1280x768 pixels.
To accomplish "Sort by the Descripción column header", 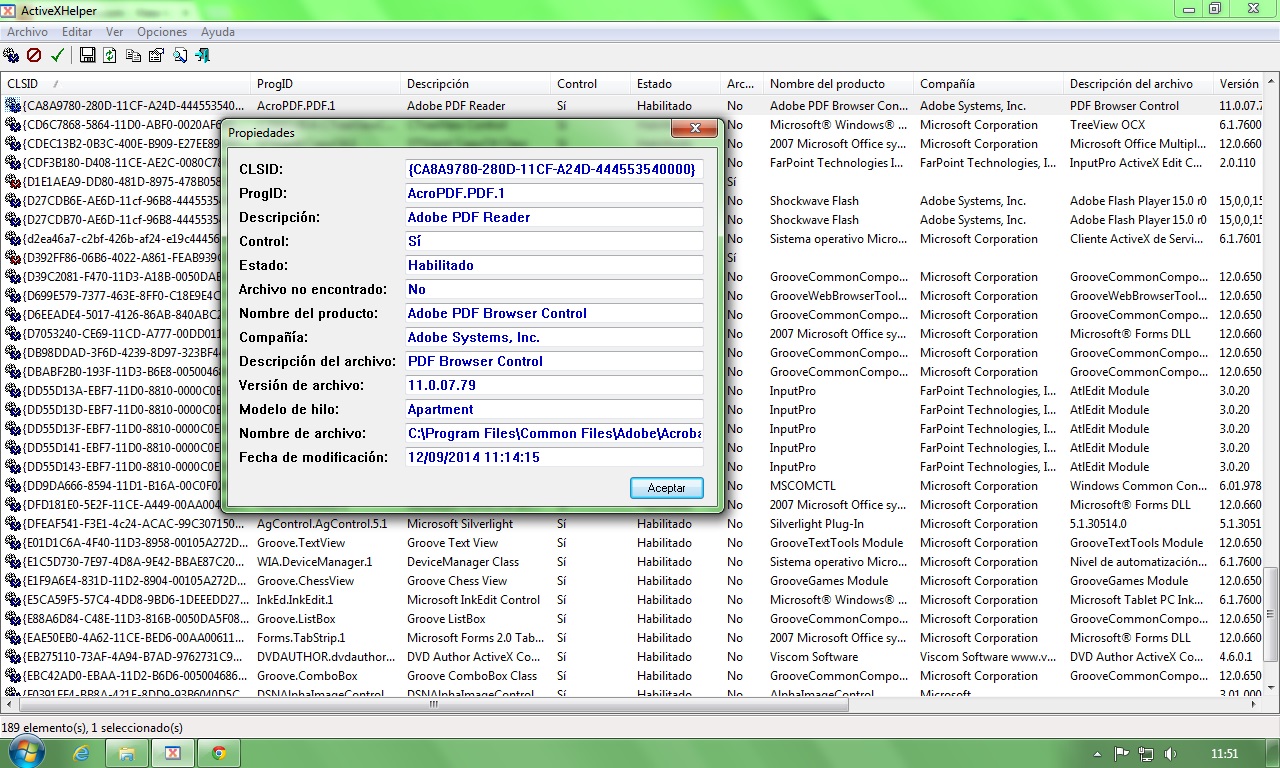I will pyautogui.click(x=475, y=84).
